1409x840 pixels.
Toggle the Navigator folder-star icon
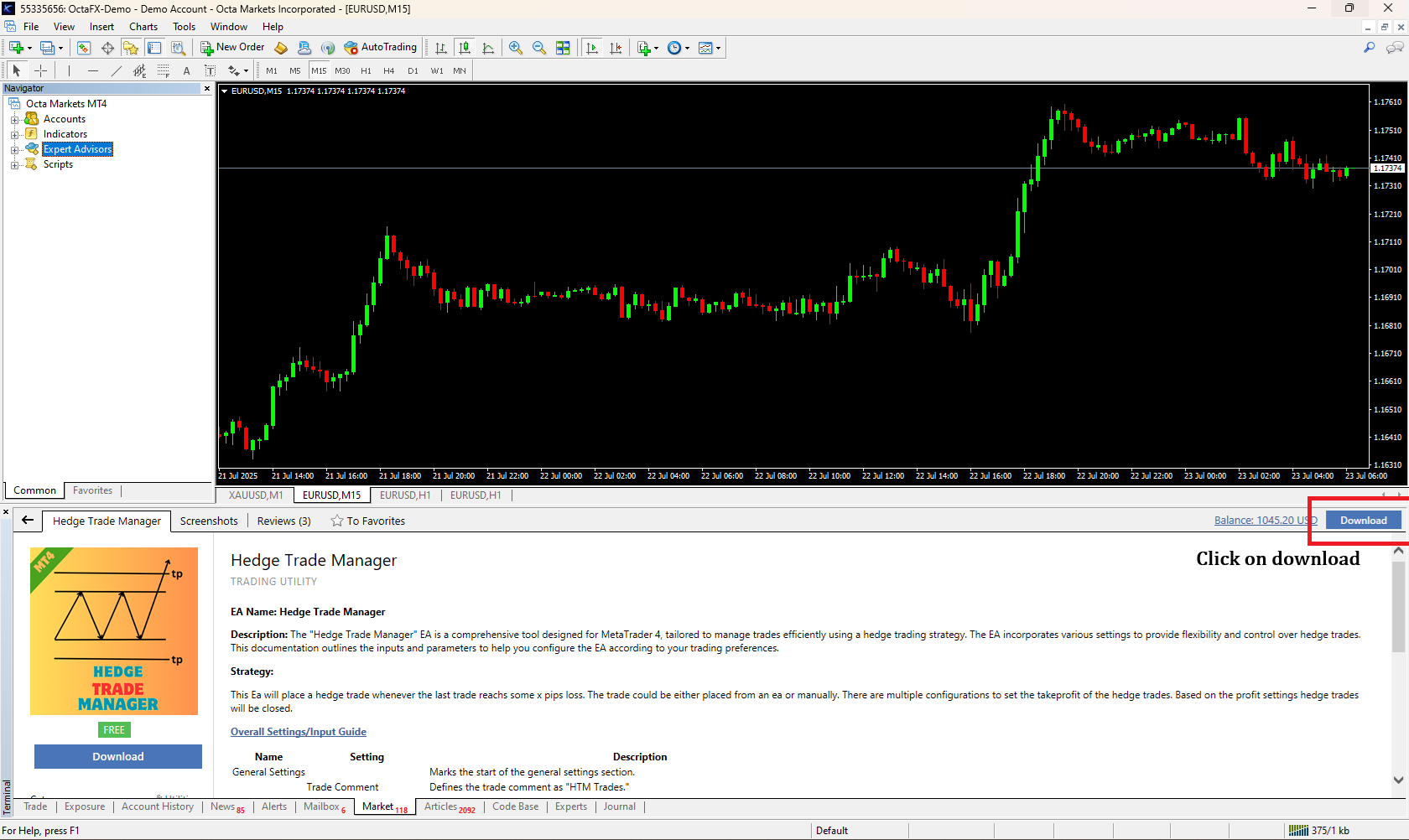tap(131, 48)
